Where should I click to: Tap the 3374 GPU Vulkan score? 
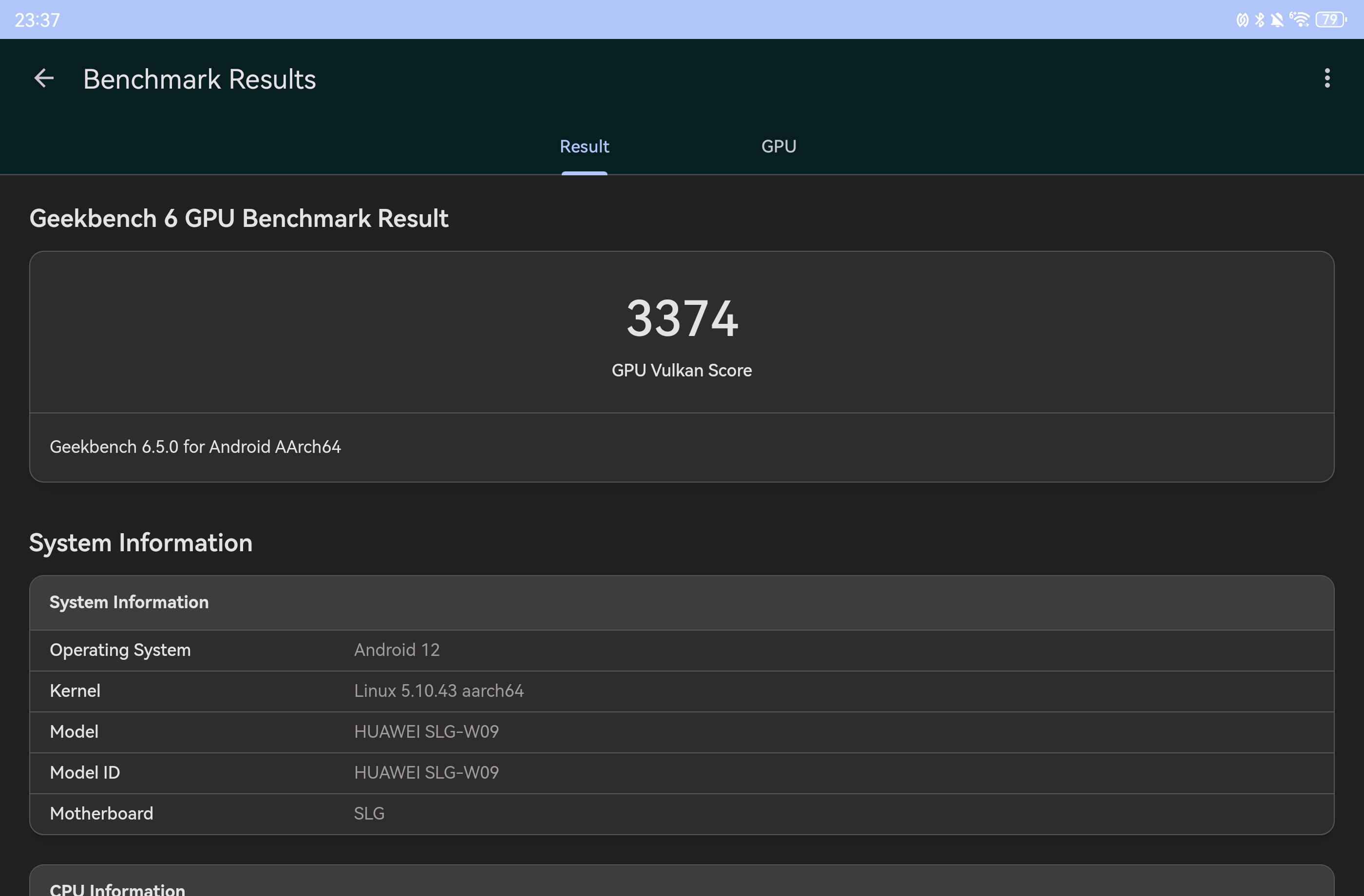coord(682,319)
